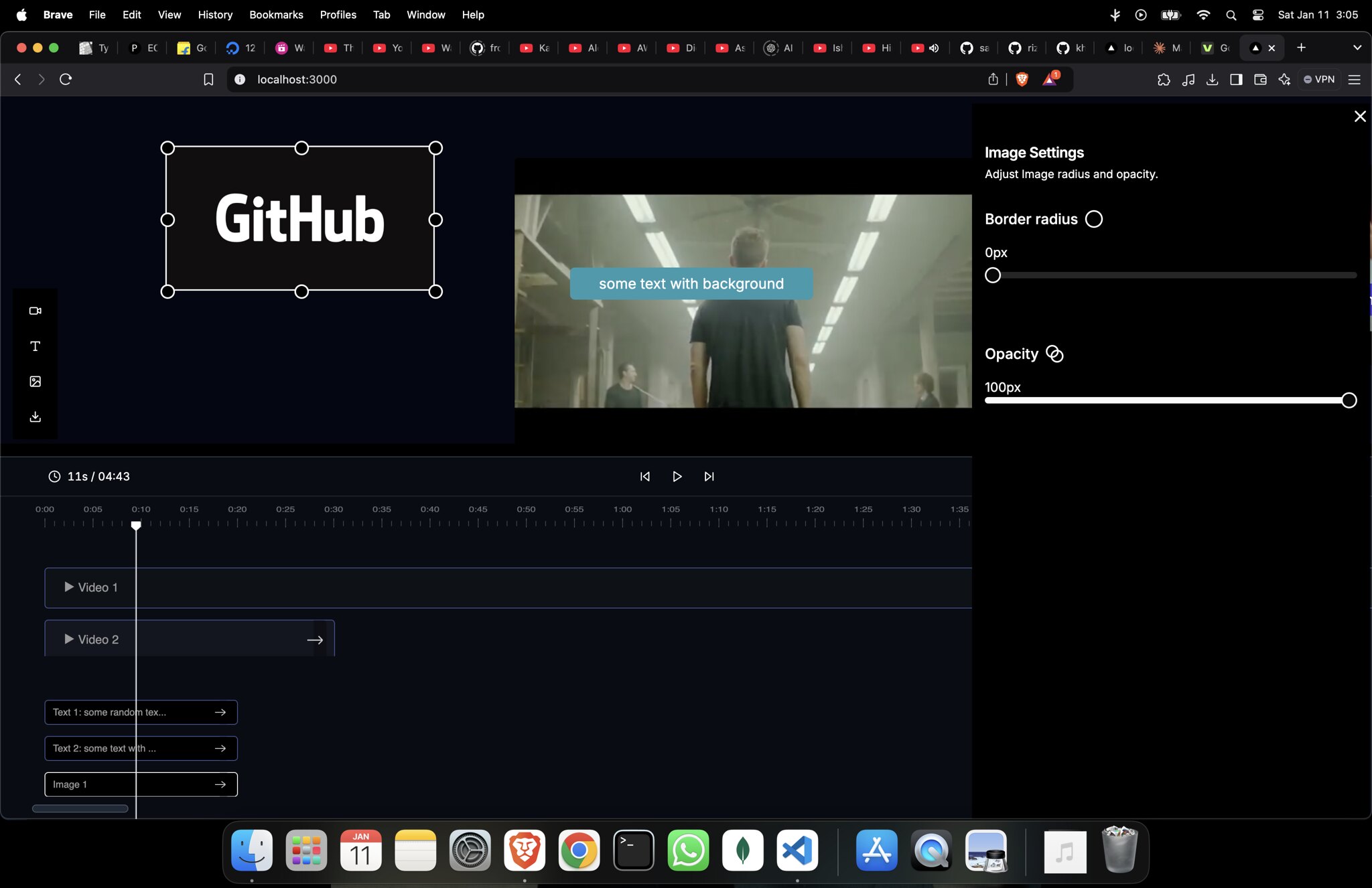Skip back to start of timeline
Image resolution: width=1372 pixels, height=888 pixels.
(645, 477)
